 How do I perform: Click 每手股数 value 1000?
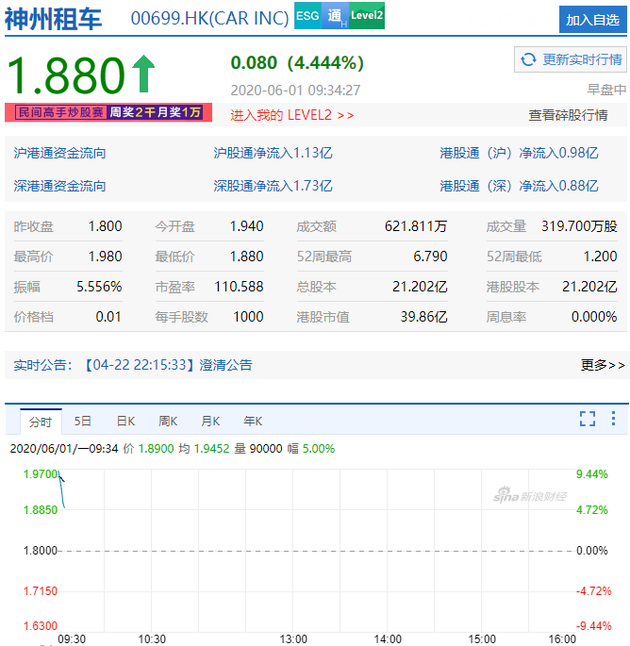point(248,317)
